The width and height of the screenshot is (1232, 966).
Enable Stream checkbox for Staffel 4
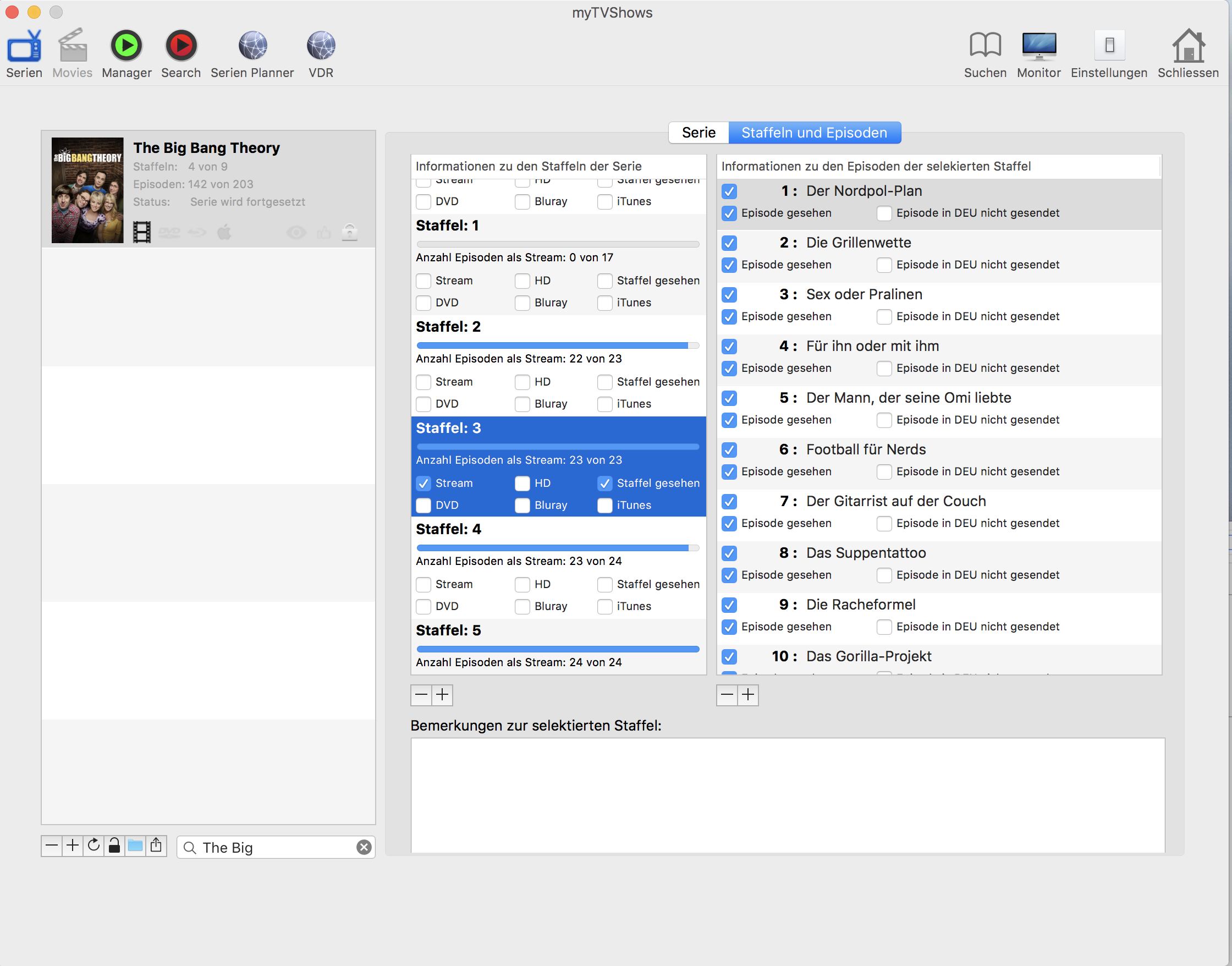coord(423,584)
